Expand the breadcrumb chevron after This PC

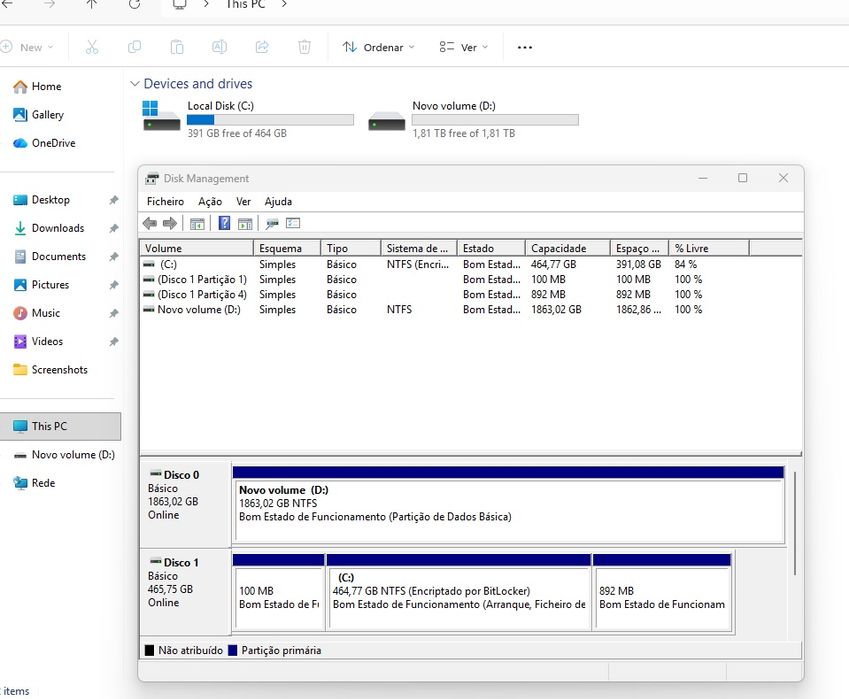(x=284, y=4)
